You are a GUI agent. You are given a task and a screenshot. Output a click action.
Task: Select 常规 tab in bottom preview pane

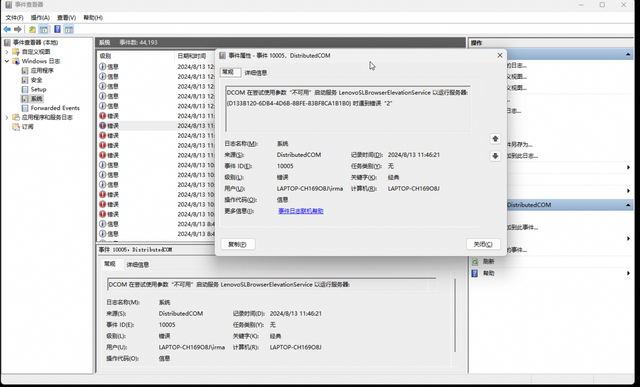110,264
